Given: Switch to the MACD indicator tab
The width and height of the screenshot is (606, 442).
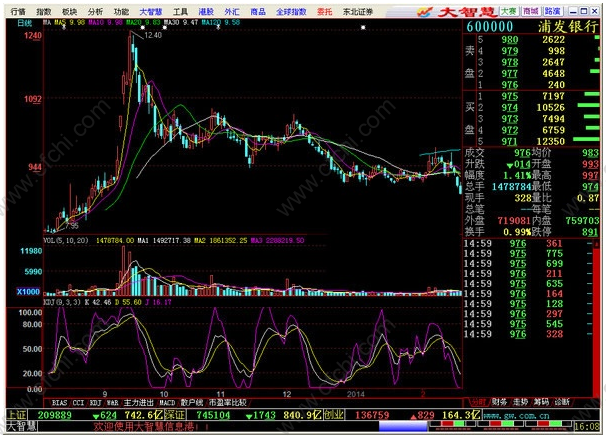Looking at the screenshot, I should click(167, 403).
